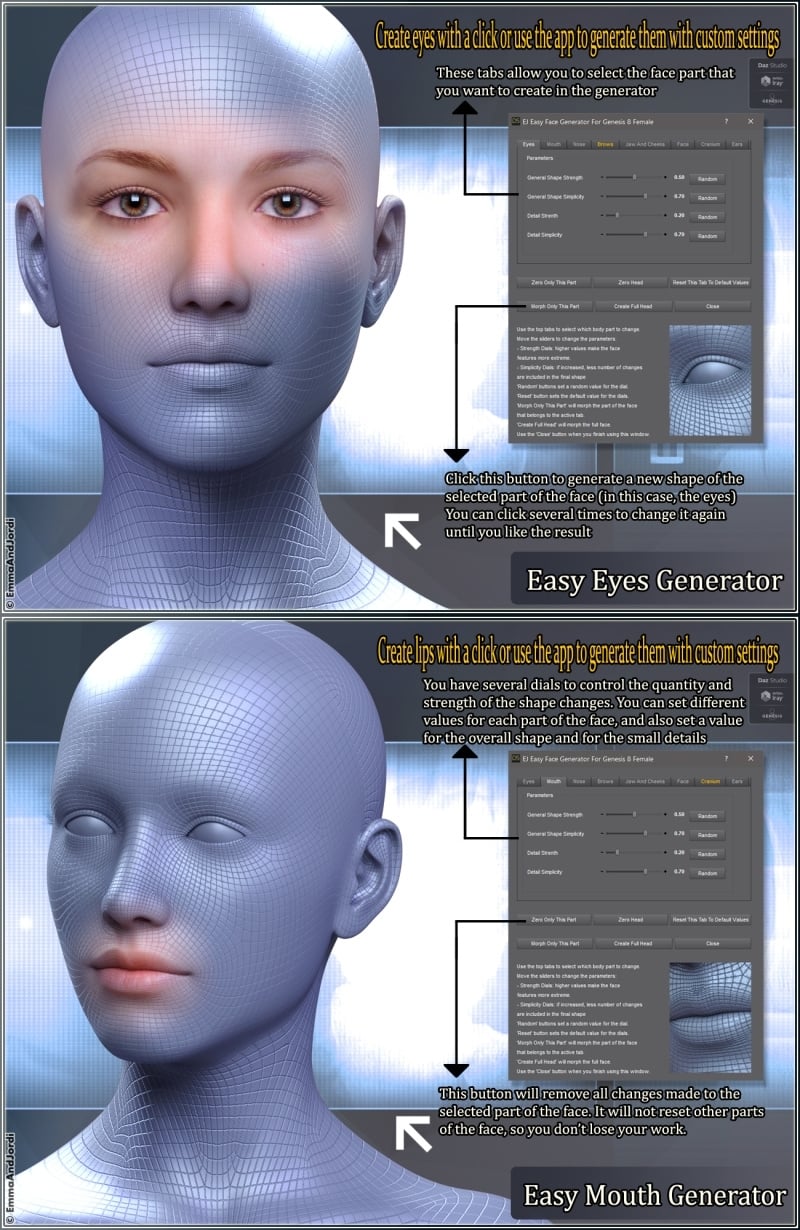Randomize General Shape Simplicity in the eye-preview dialog
Image resolution: width=800 pixels, height=1230 pixels.
pyautogui.click(x=707, y=197)
